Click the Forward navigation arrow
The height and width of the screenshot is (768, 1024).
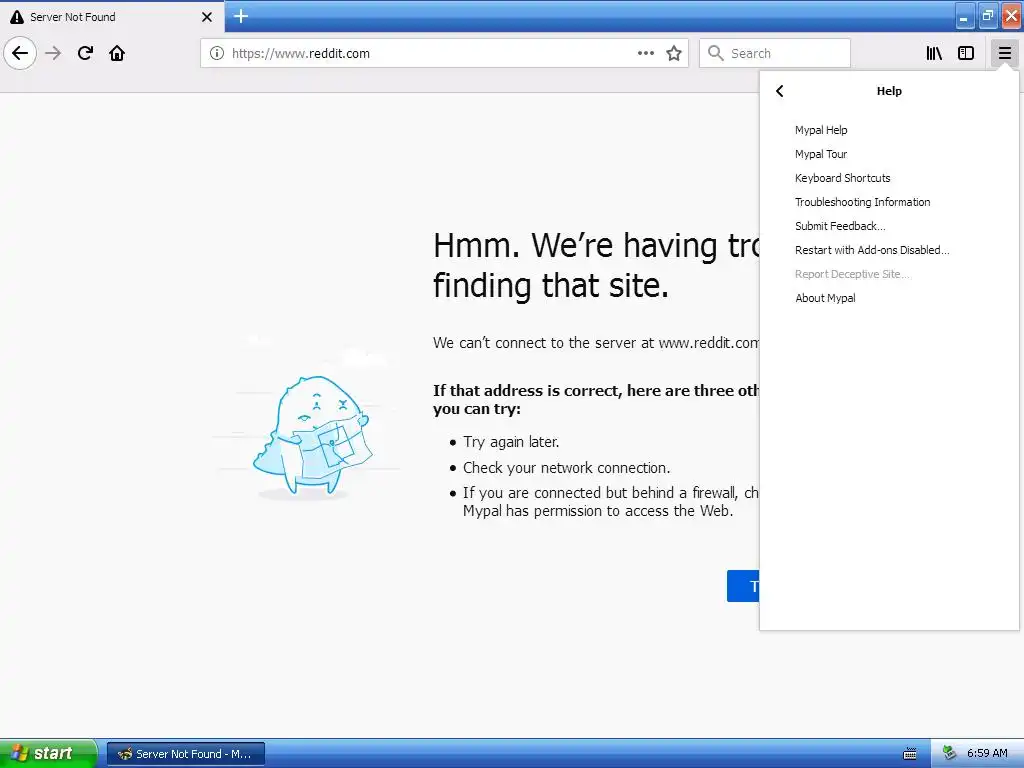54,53
